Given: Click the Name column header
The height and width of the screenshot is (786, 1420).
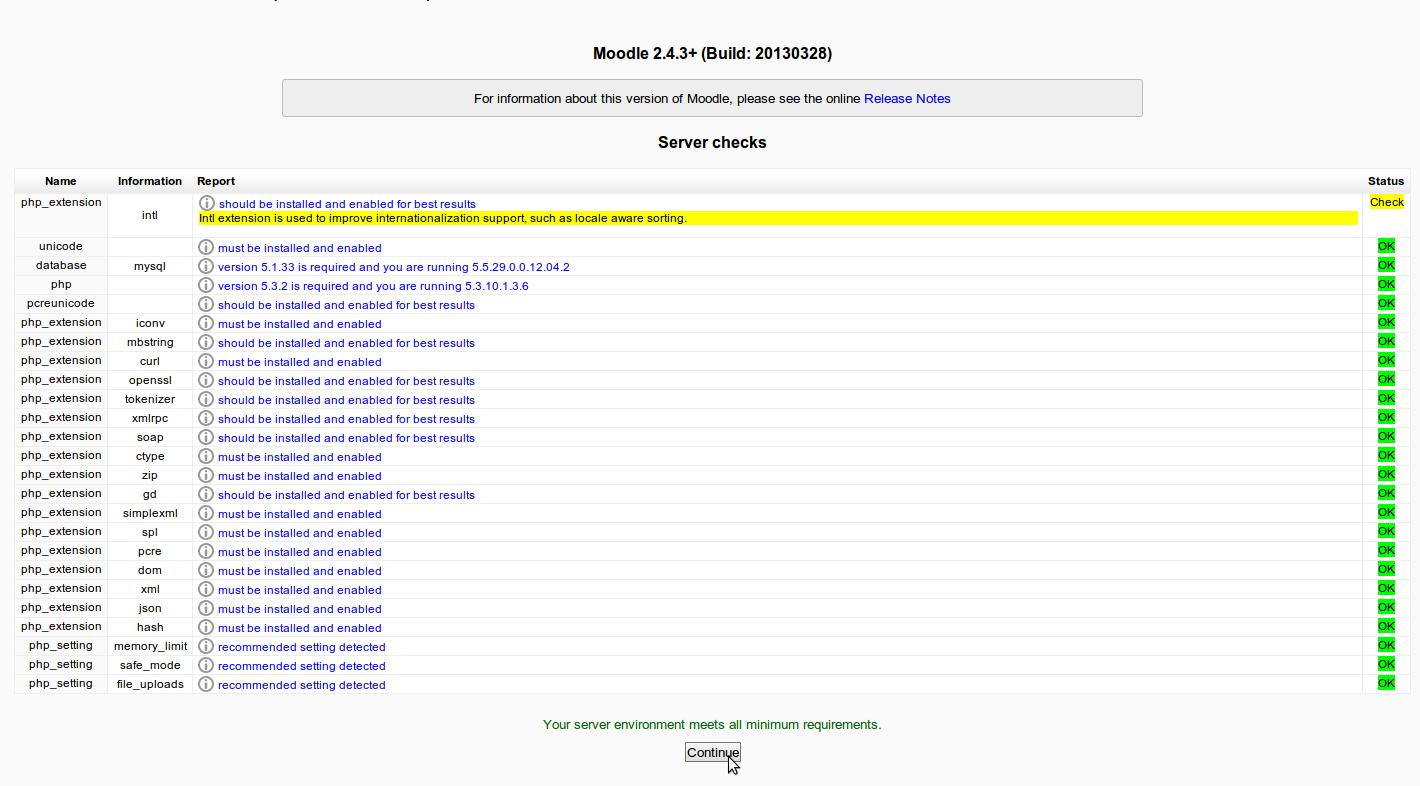Looking at the screenshot, I should (x=61, y=181).
